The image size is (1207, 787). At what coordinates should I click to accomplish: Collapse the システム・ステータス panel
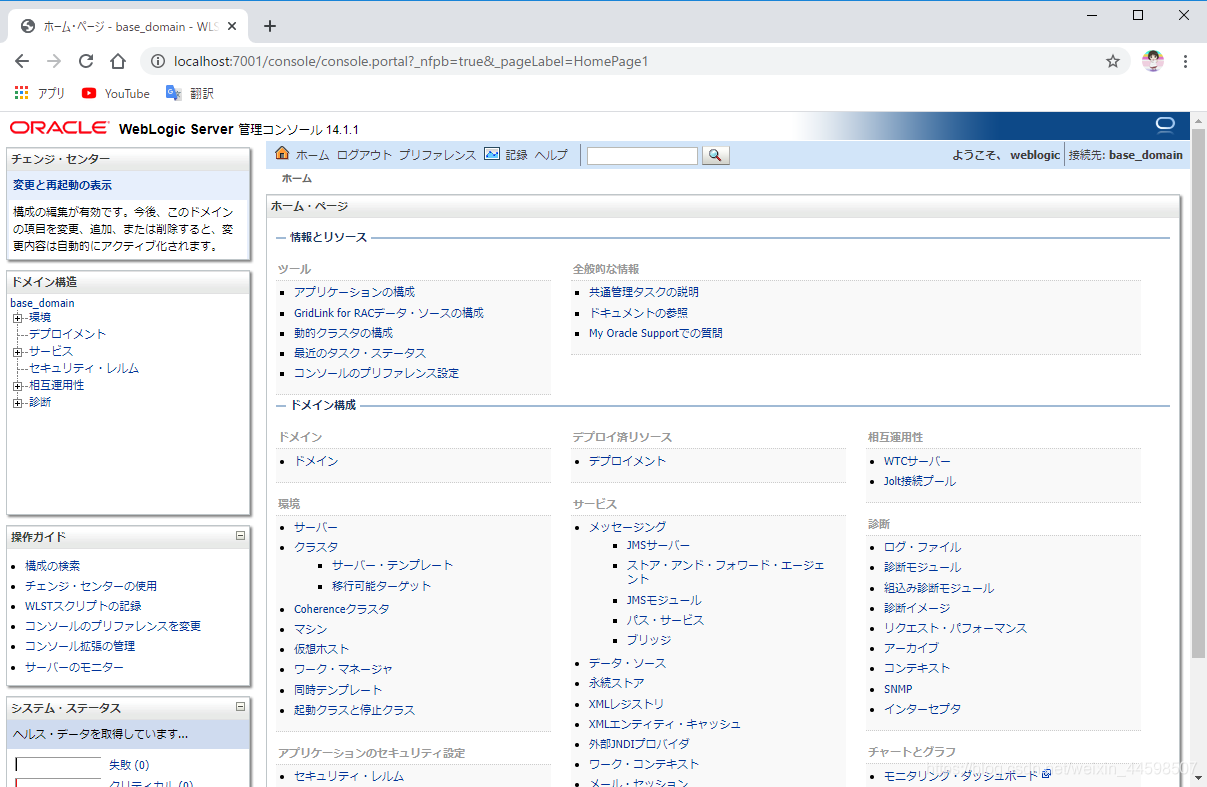coord(240,707)
